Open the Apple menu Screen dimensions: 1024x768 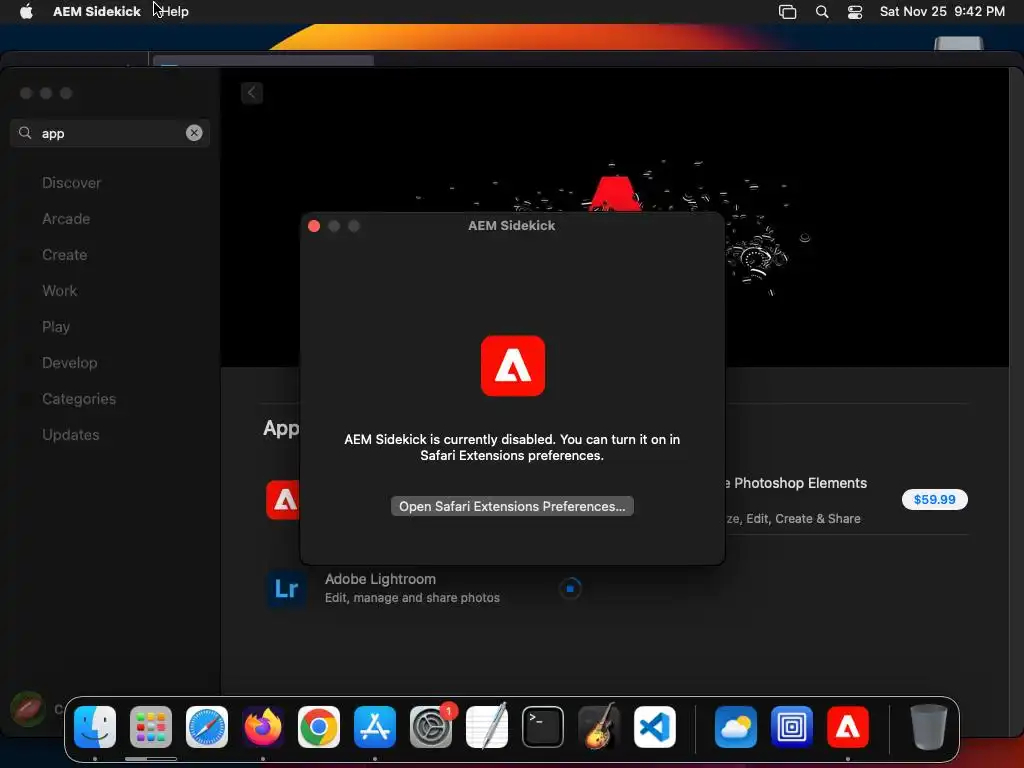[26, 11]
